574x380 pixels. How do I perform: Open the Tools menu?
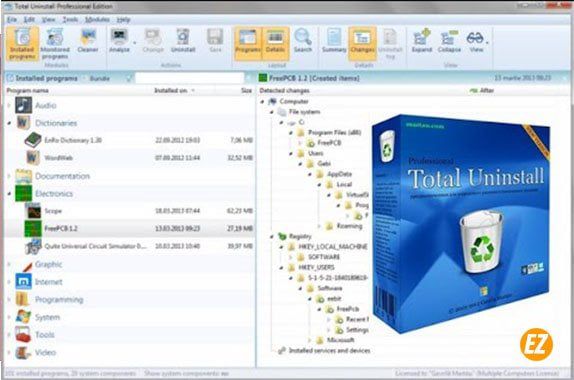coord(70,19)
